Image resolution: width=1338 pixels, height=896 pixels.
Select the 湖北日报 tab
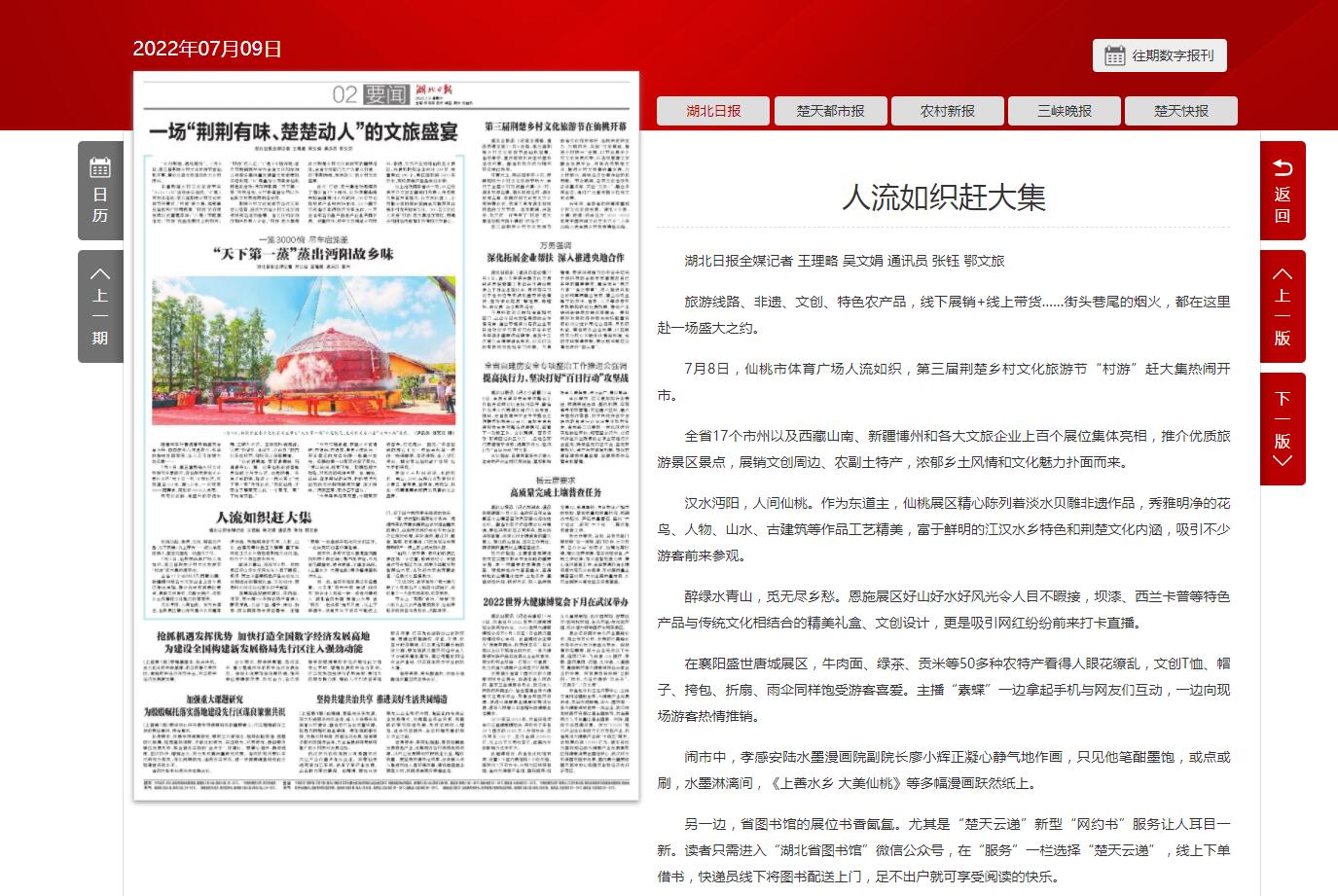click(x=713, y=111)
